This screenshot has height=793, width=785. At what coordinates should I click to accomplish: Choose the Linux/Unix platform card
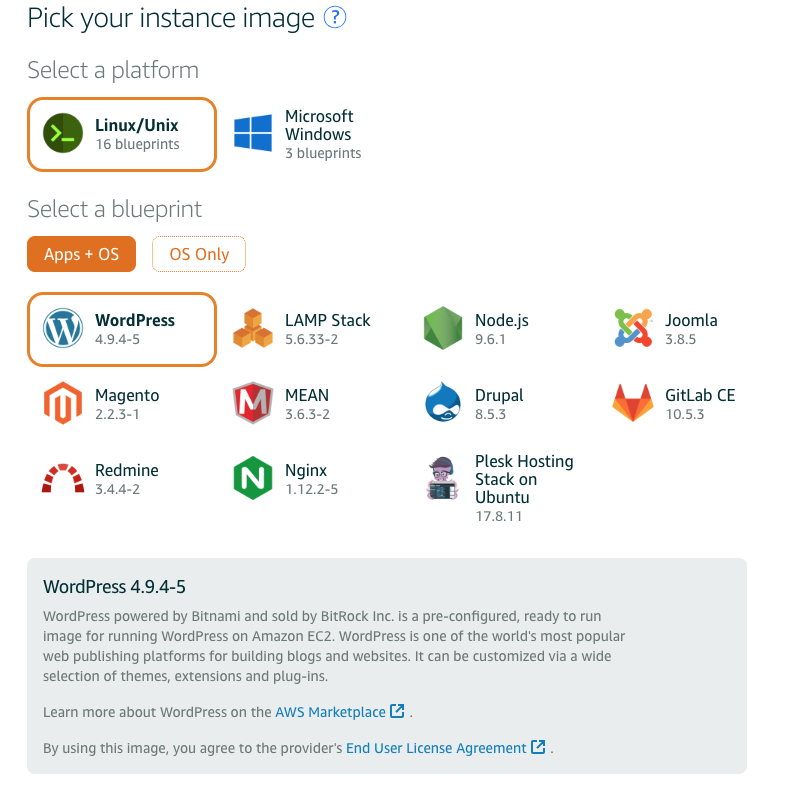[x=122, y=134]
